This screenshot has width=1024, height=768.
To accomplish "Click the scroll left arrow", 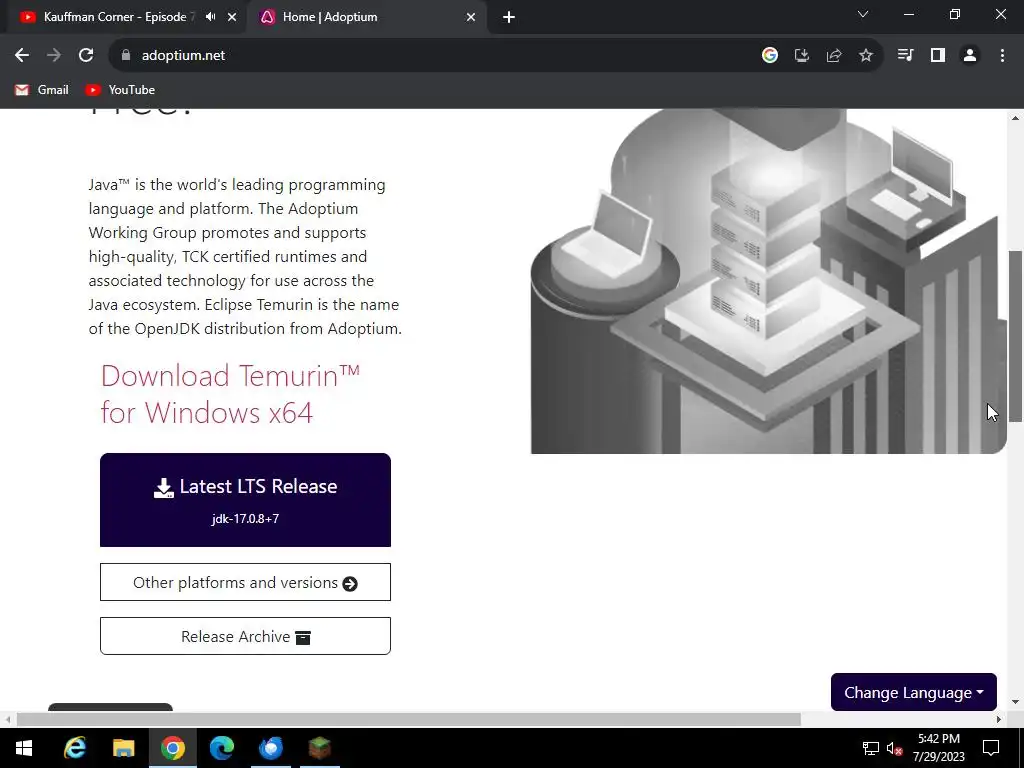I will (x=7, y=720).
